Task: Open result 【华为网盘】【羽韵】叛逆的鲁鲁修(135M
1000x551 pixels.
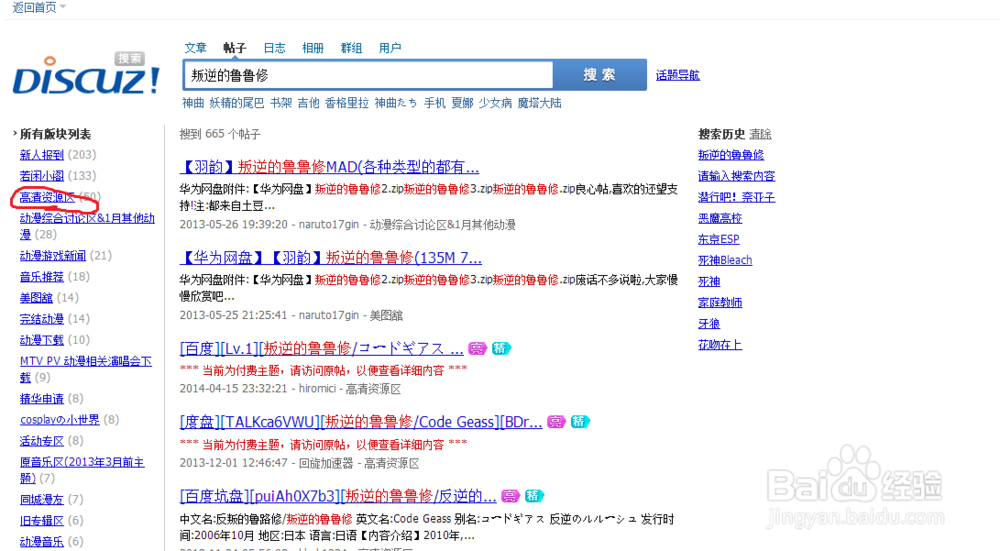Action: (x=330, y=258)
